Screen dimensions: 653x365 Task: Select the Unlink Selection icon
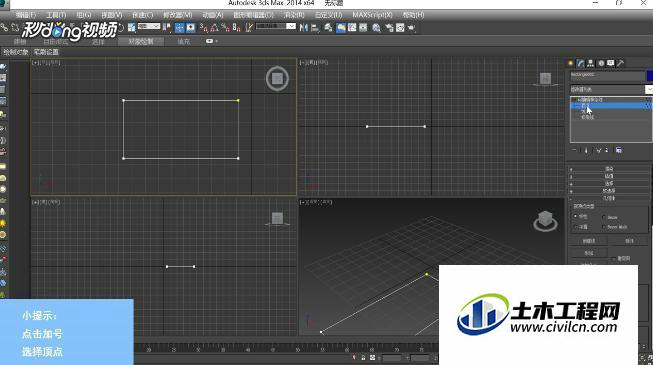tap(15, 28)
